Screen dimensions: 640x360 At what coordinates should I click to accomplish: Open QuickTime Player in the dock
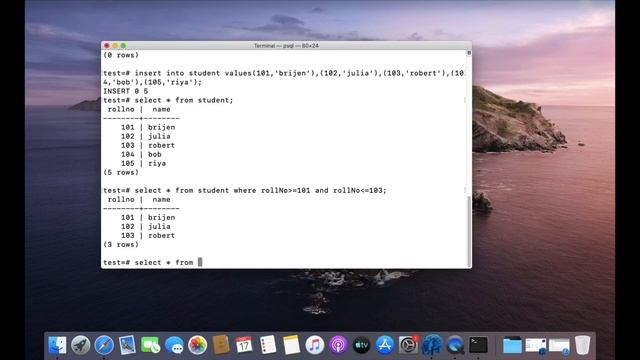click(x=455, y=345)
